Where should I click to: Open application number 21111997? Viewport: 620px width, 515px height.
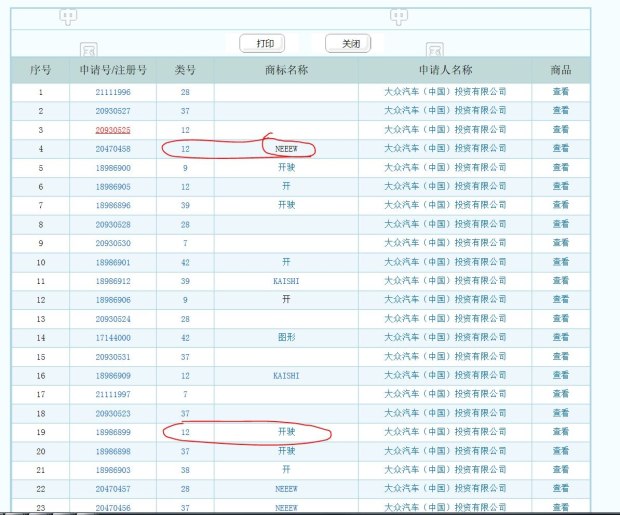[113, 394]
